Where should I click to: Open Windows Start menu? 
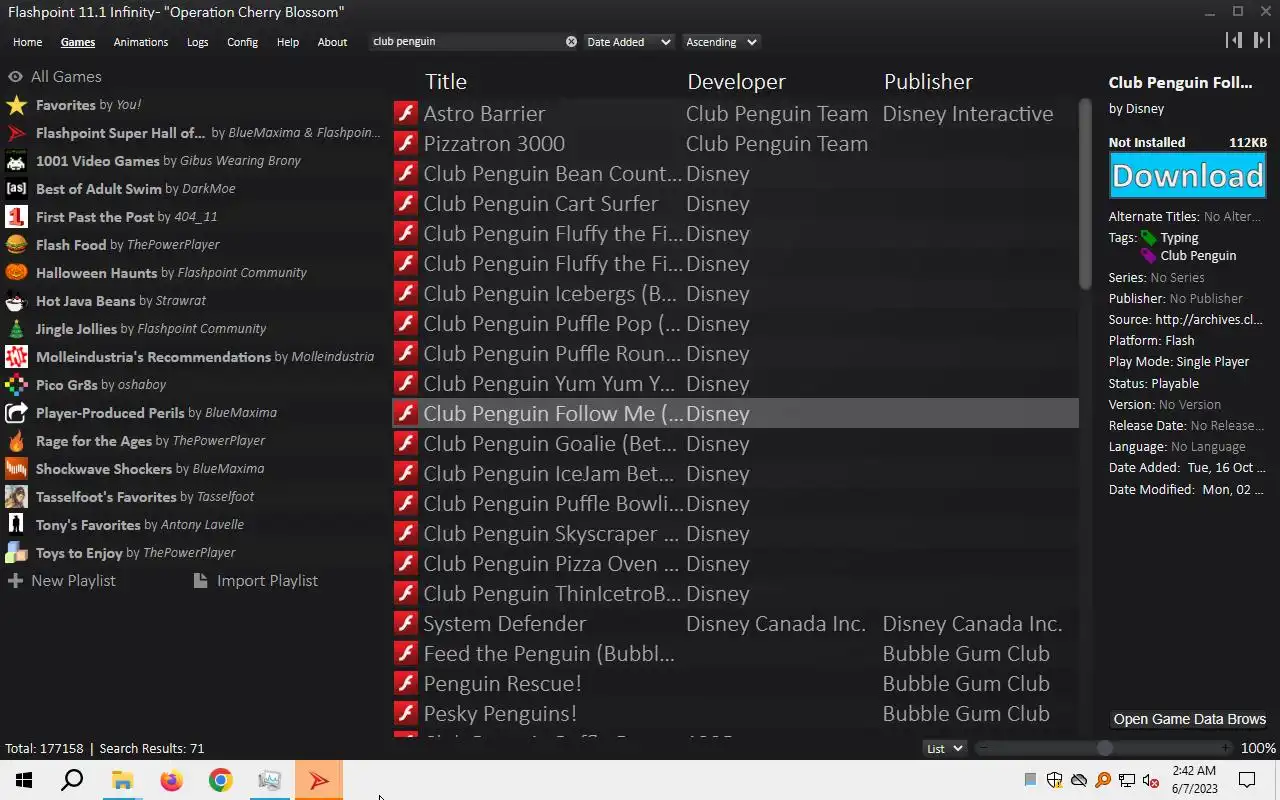click(x=24, y=780)
